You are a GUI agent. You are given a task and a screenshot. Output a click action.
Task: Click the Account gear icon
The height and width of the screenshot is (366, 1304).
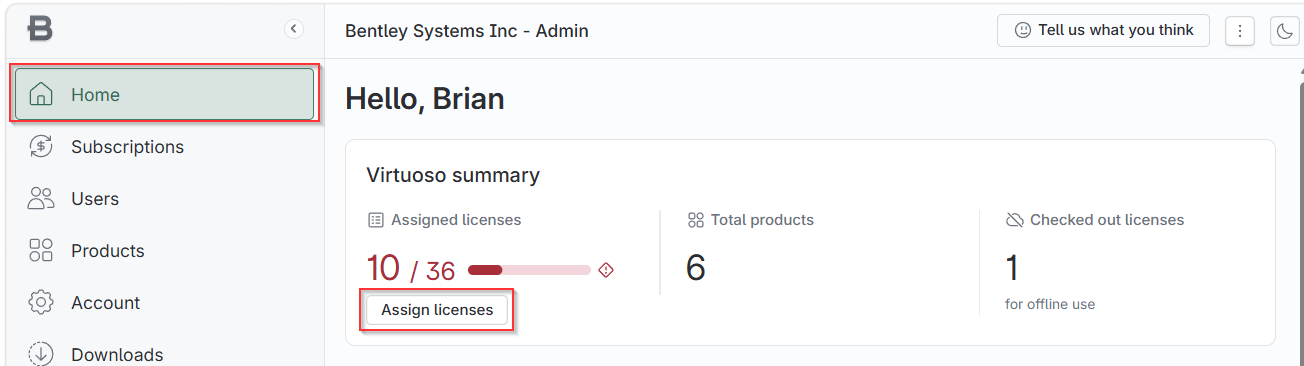(x=41, y=303)
